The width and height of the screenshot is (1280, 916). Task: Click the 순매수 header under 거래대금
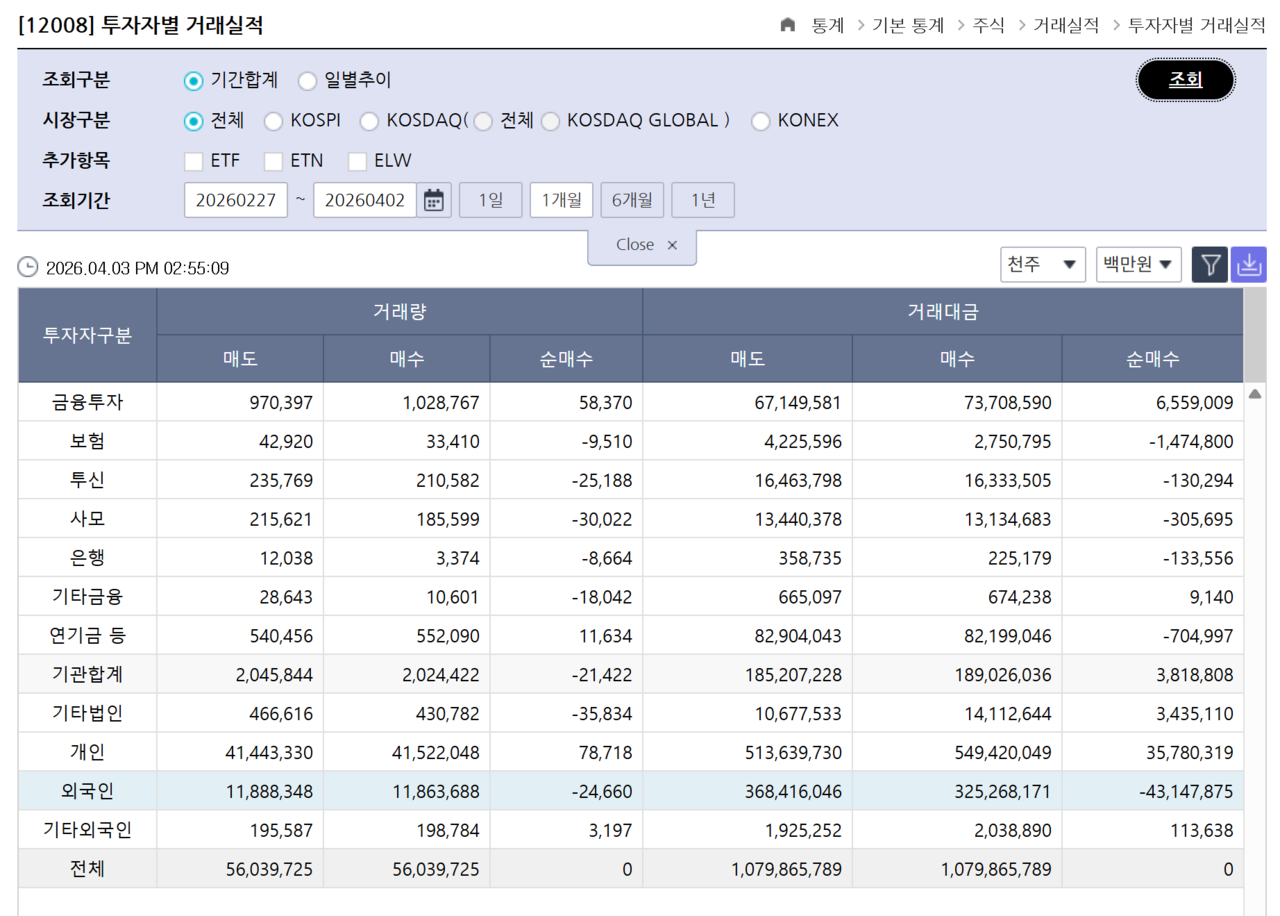pos(1153,359)
